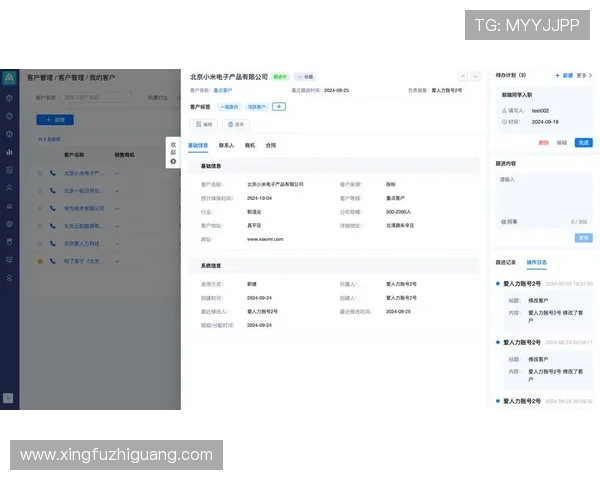The height and width of the screenshot is (480, 600).
Task: Click the green app logo in sidebar
Action: 9,78
